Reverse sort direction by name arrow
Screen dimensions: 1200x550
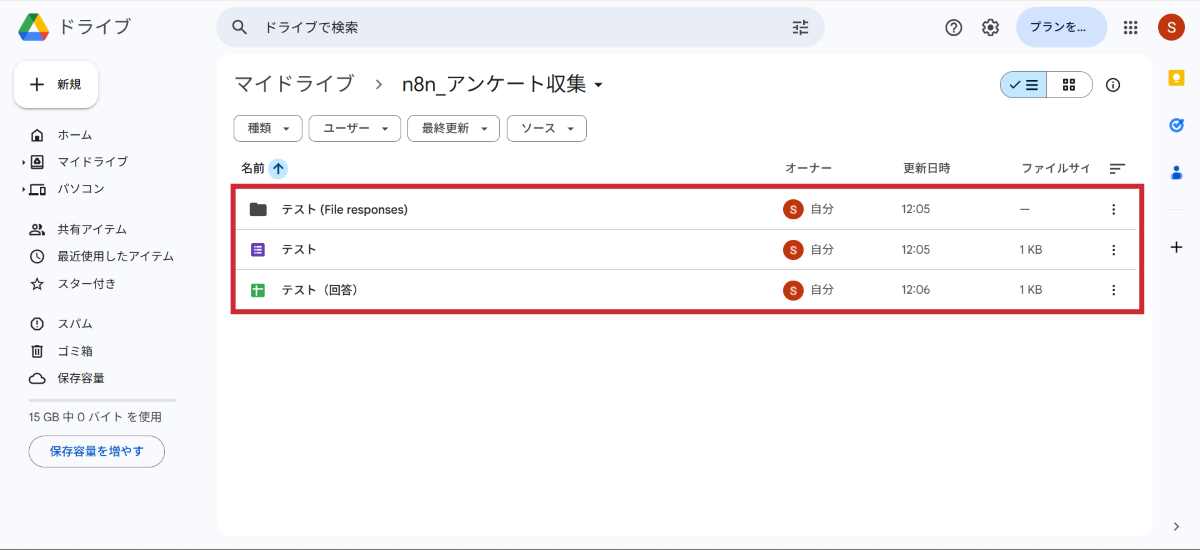278,168
